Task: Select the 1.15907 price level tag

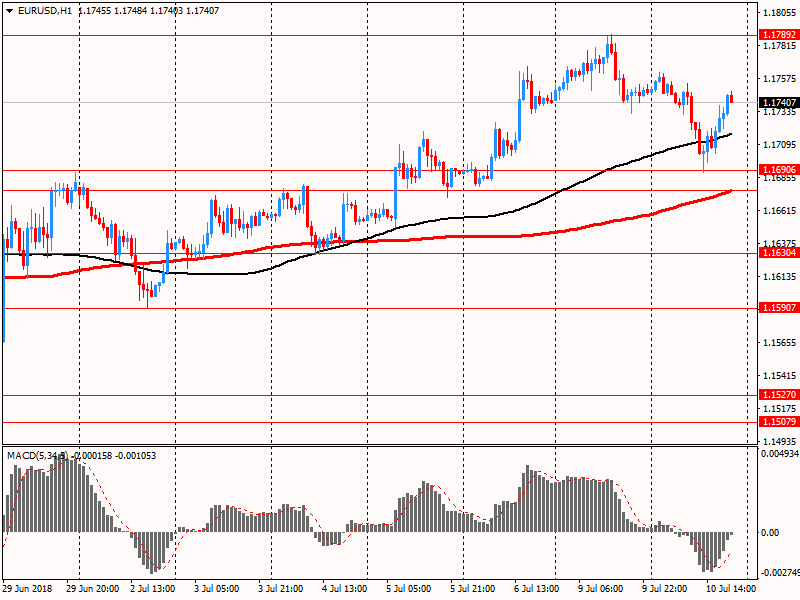Action: click(778, 308)
